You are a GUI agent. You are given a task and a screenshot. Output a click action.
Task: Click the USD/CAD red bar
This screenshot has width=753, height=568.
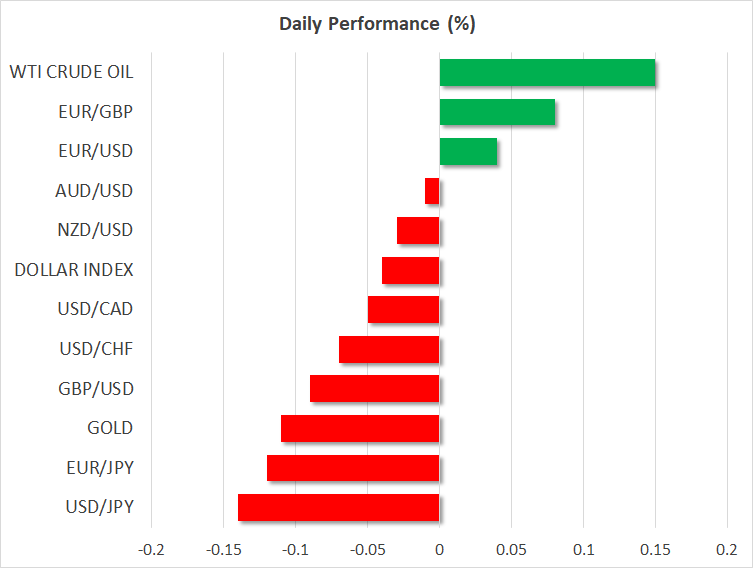point(404,310)
